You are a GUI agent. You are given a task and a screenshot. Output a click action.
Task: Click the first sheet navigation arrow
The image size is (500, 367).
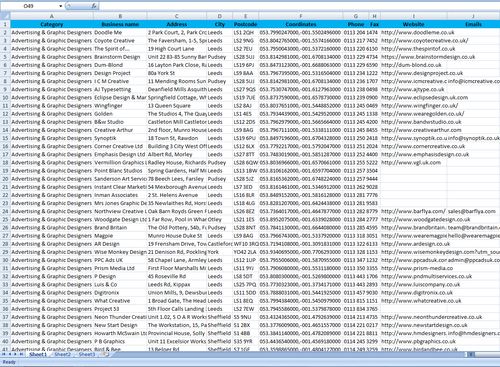pyautogui.click(x=4, y=354)
